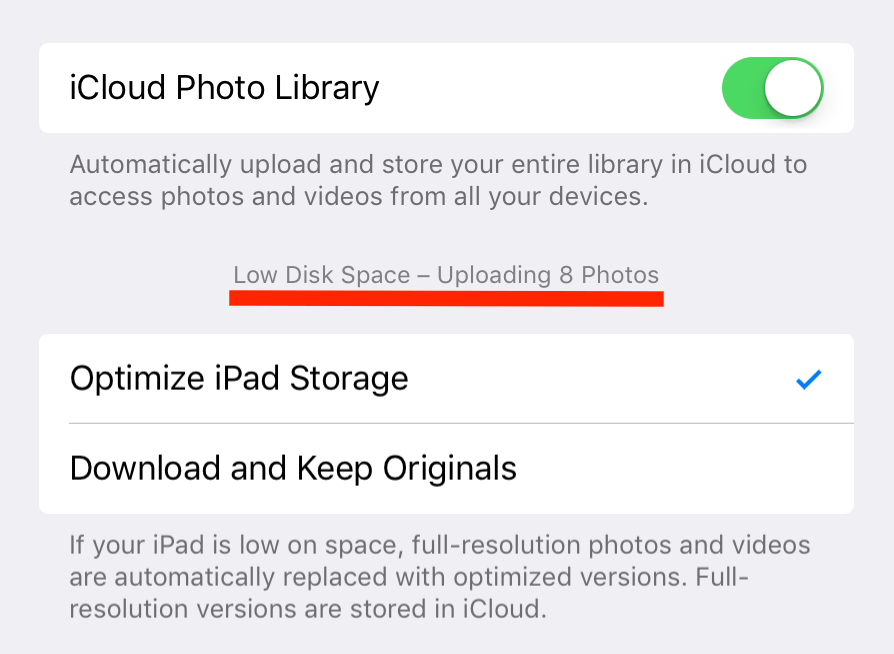
Task: Click "resolution versions are stored in iCloud" line
Action: pos(306,609)
